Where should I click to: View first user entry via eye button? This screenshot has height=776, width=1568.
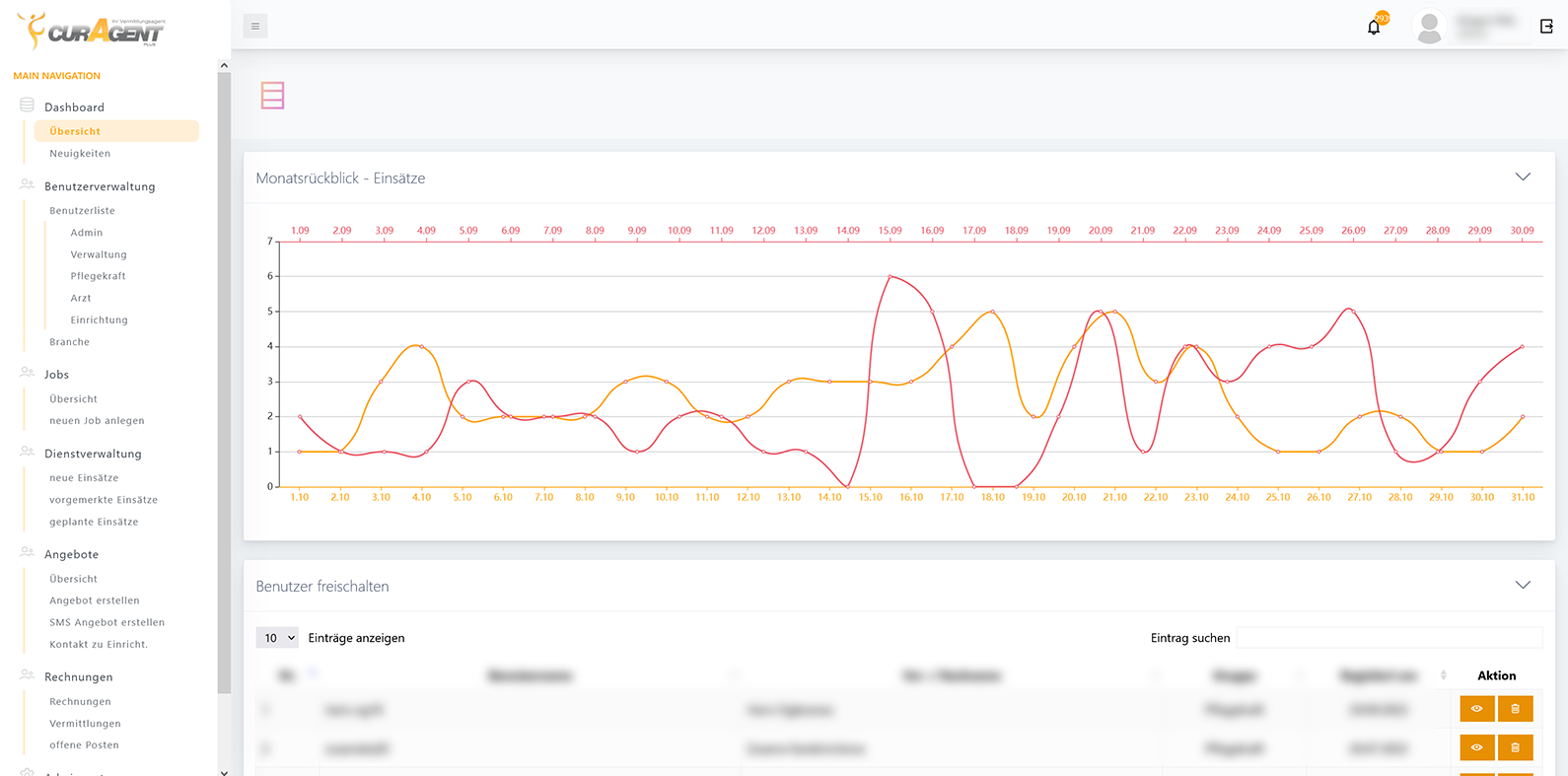coord(1476,709)
